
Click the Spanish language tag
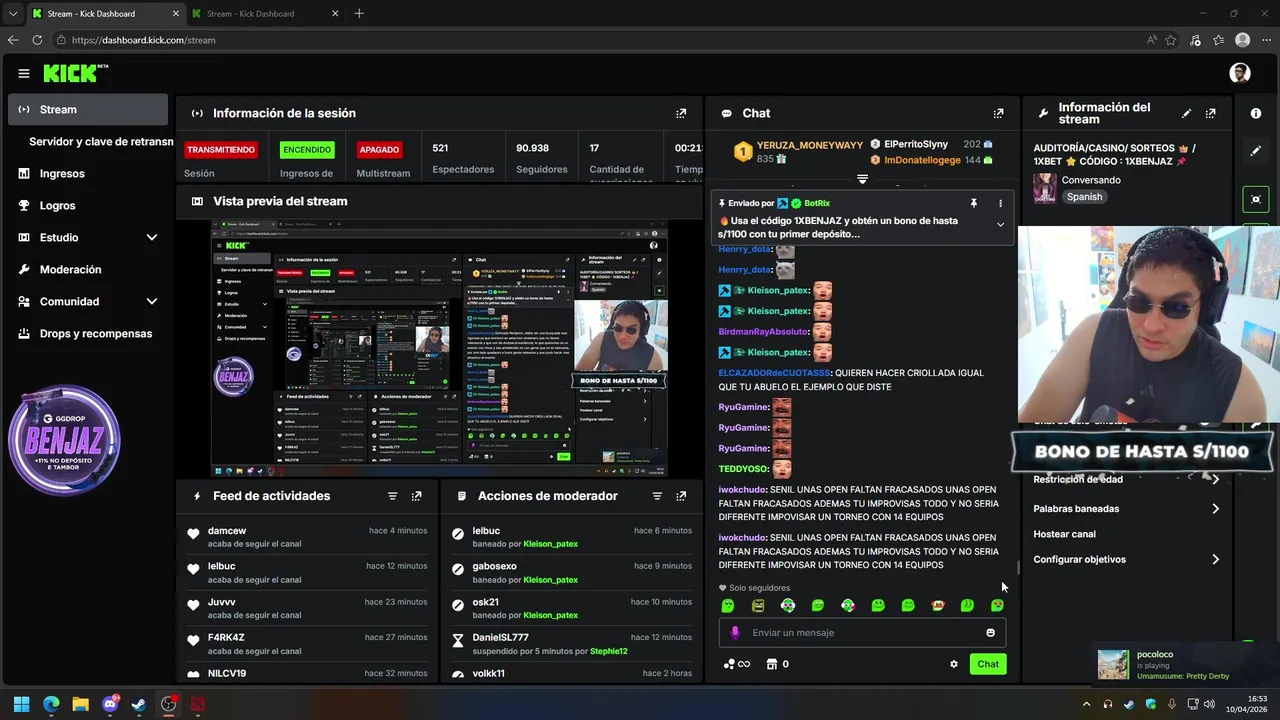(x=1084, y=197)
